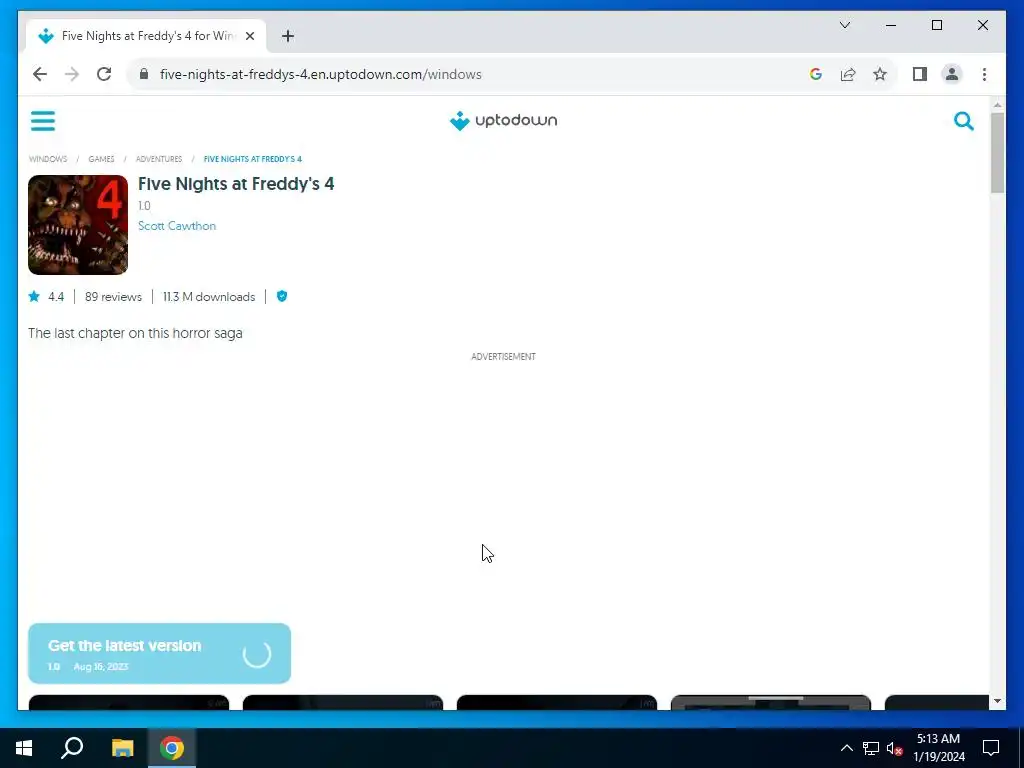This screenshot has width=1024, height=768.
Task: Click the rating star icon
Action: point(34,296)
